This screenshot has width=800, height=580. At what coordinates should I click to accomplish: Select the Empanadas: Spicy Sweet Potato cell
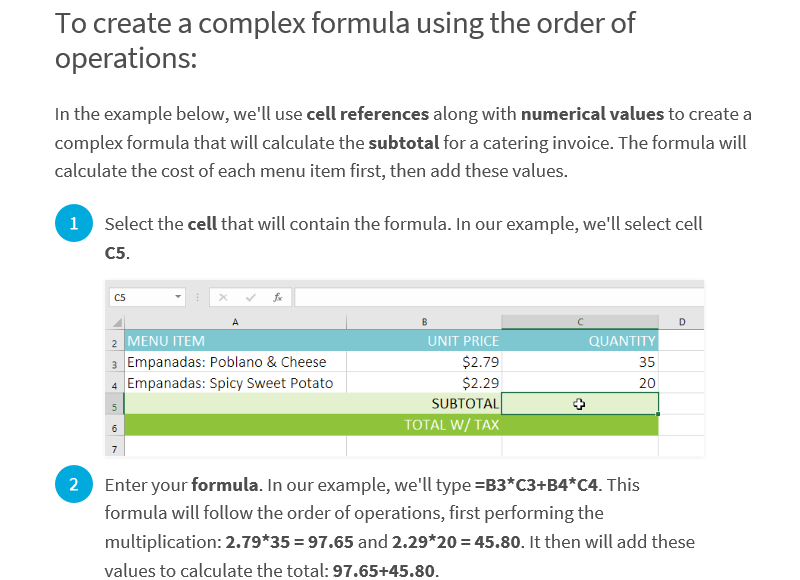235,383
